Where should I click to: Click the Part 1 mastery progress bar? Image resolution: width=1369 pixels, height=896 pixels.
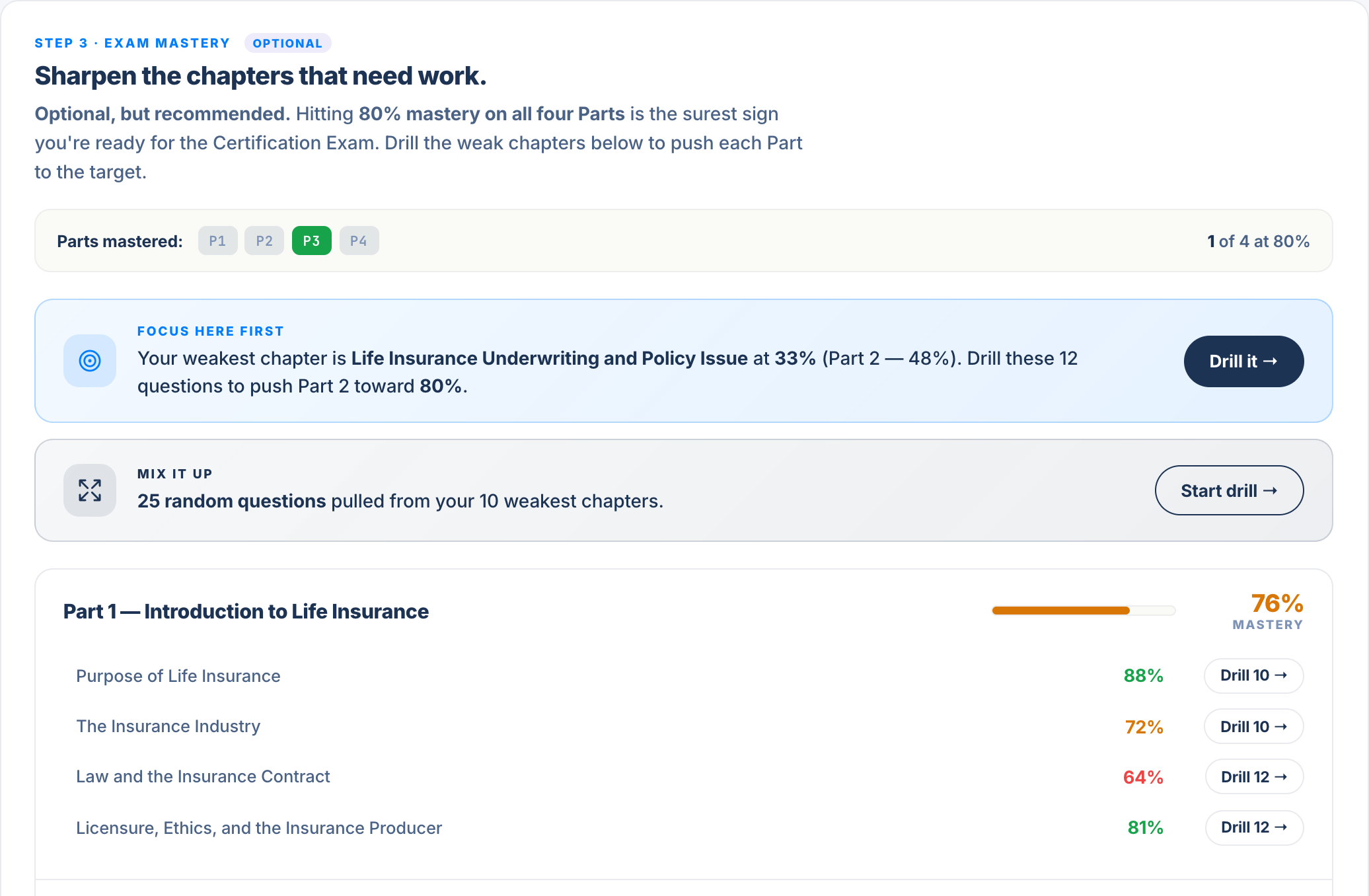[x=1084, y=611]
